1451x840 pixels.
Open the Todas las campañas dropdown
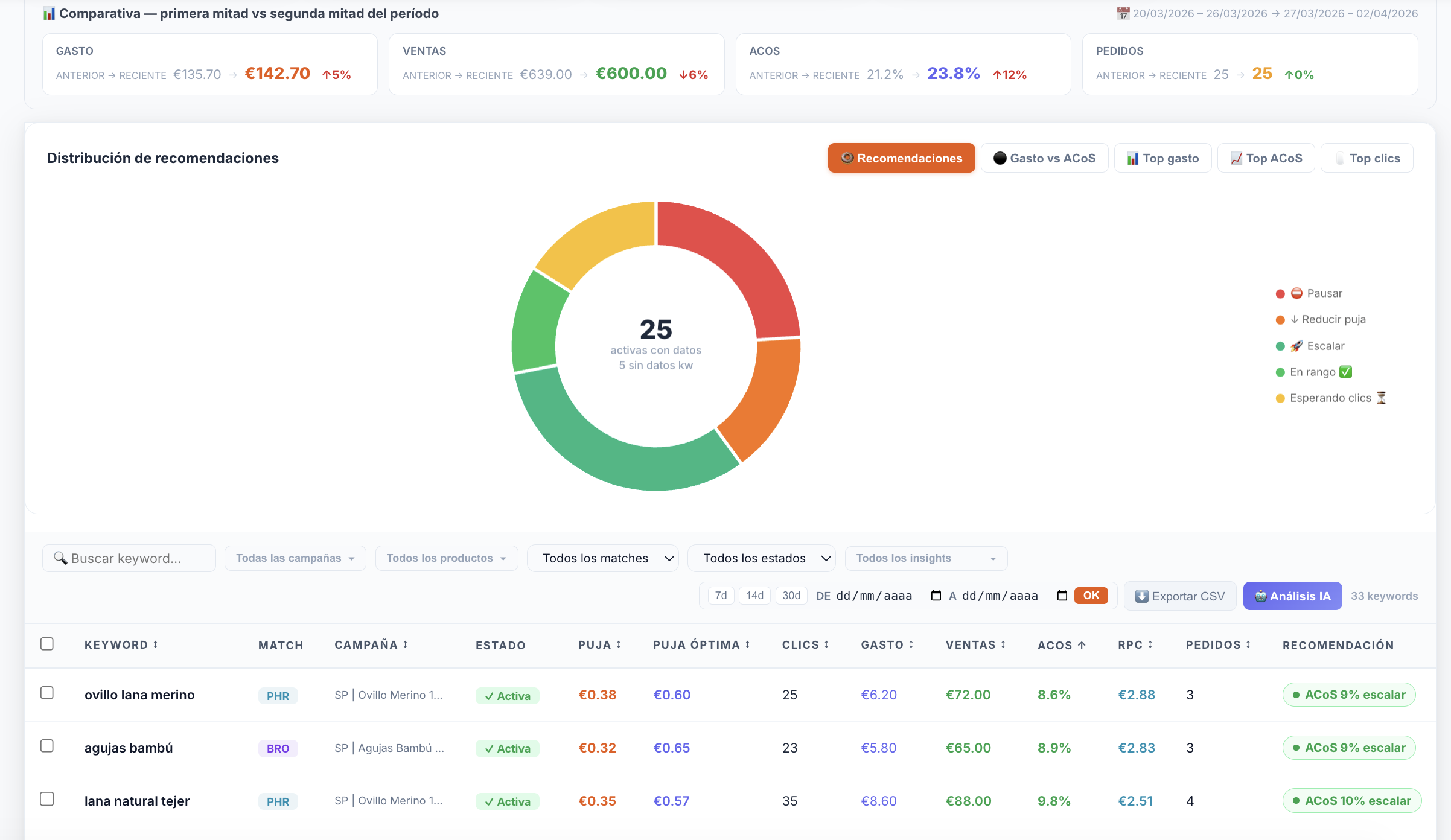[295, 558]
